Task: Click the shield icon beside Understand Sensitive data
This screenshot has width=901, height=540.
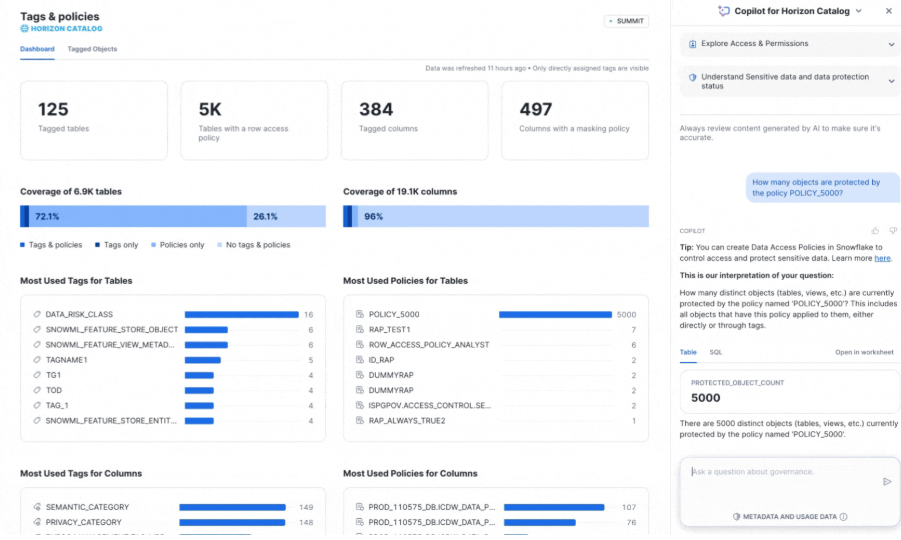Action: coord(692,77)
